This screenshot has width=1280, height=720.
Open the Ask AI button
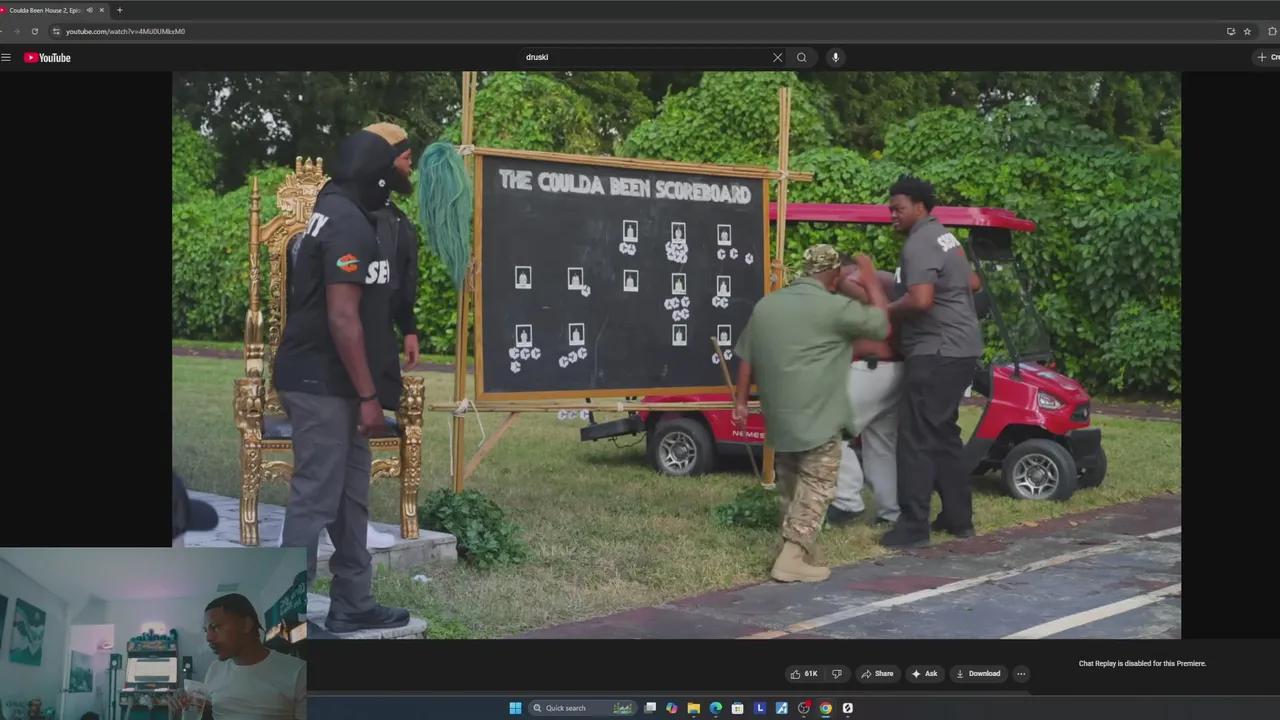(x=924, y=674)
